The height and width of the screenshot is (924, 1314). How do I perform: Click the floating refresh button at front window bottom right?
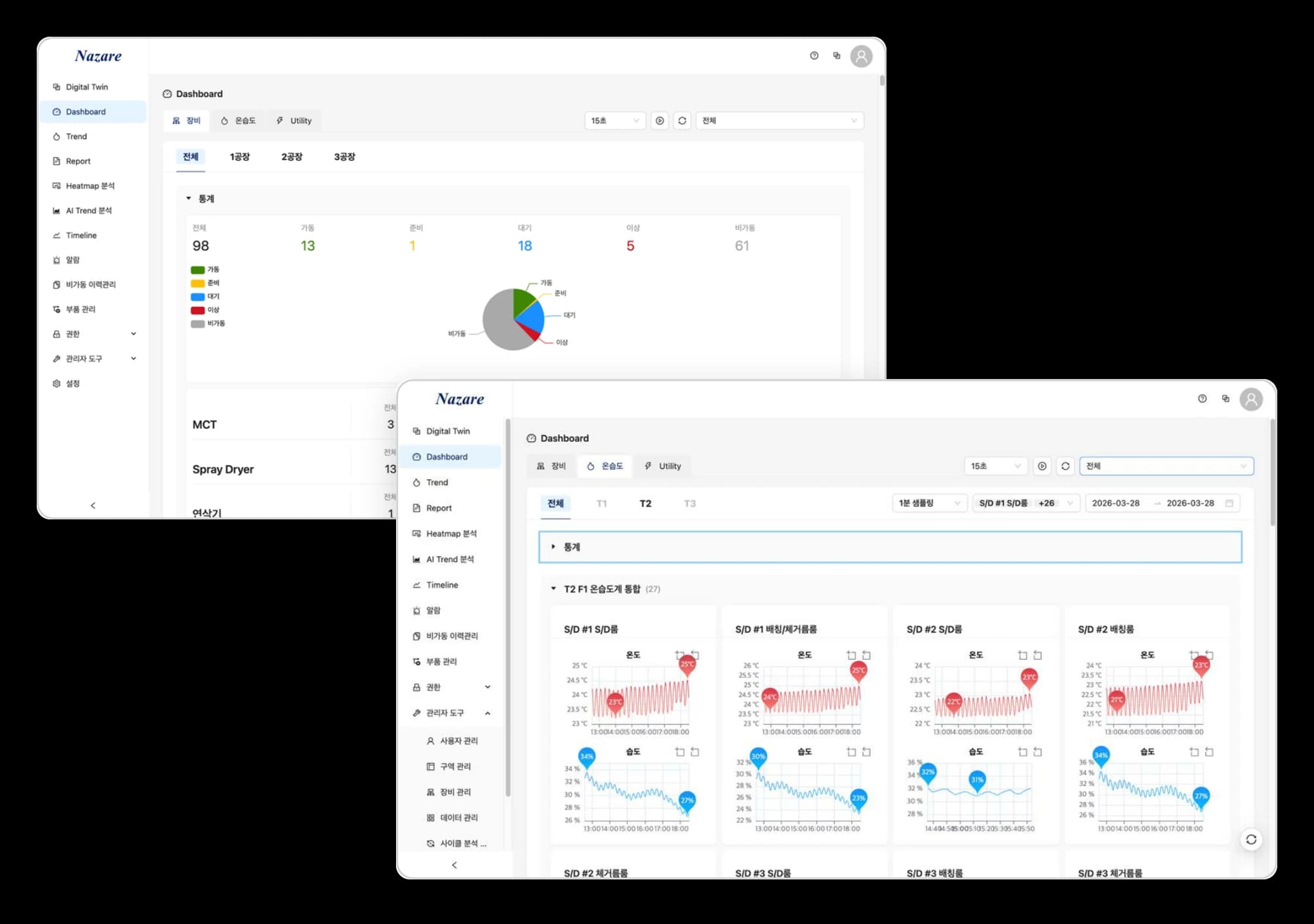coord(1251,840)
